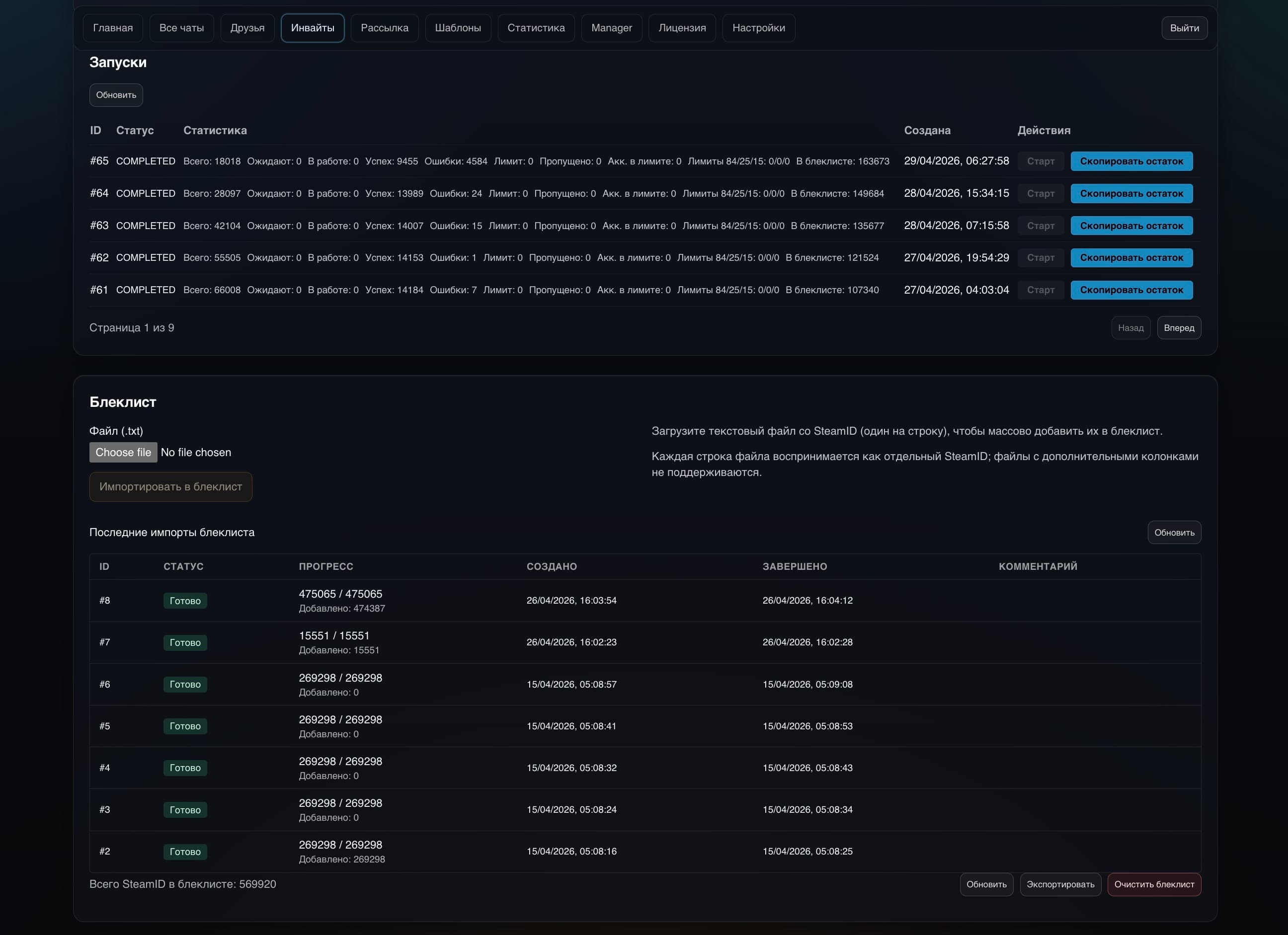Viewport: 1288px width, 935px height.
Task: Go to Рассылка tab
Action: coord(385,28)
